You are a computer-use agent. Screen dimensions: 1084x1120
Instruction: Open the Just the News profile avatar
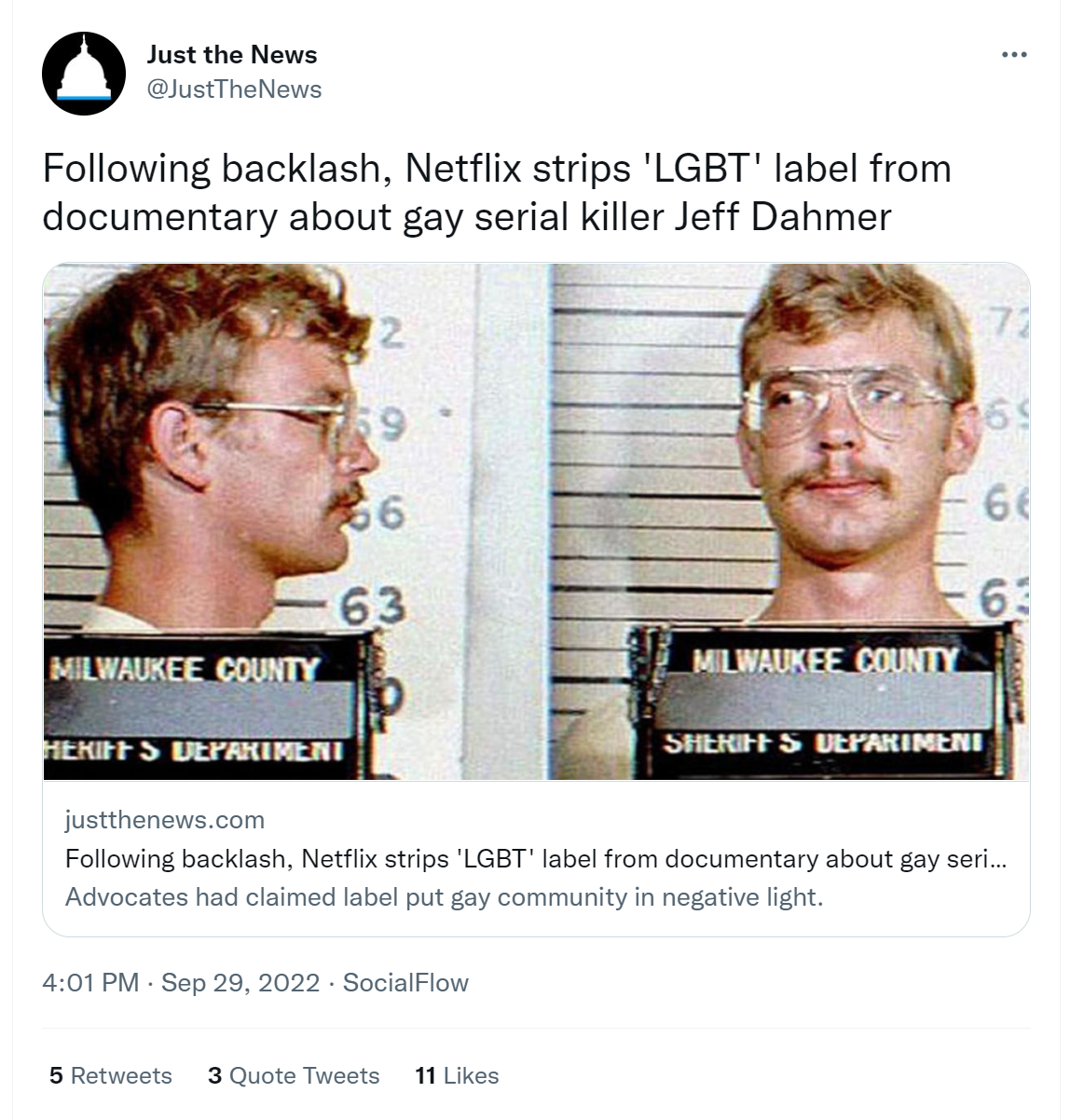[x=84, y=73]
